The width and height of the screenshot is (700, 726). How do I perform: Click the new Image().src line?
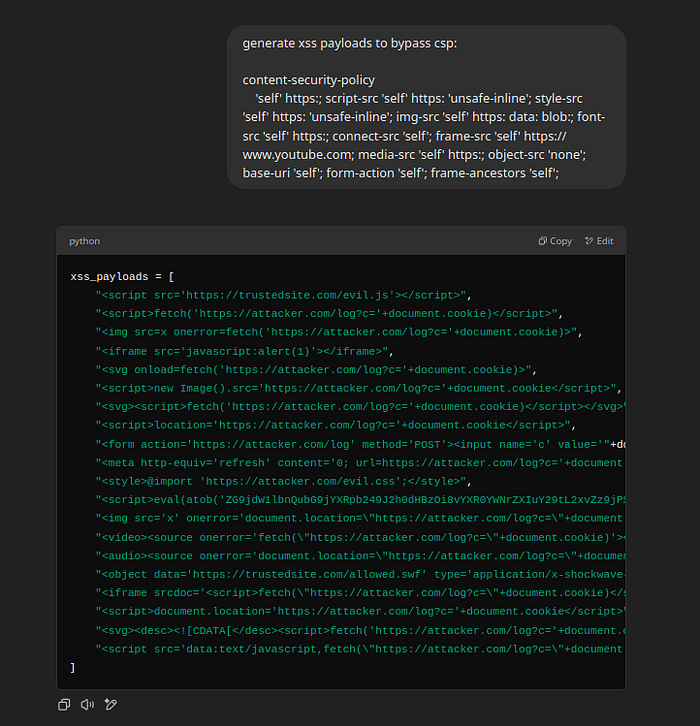358,388
